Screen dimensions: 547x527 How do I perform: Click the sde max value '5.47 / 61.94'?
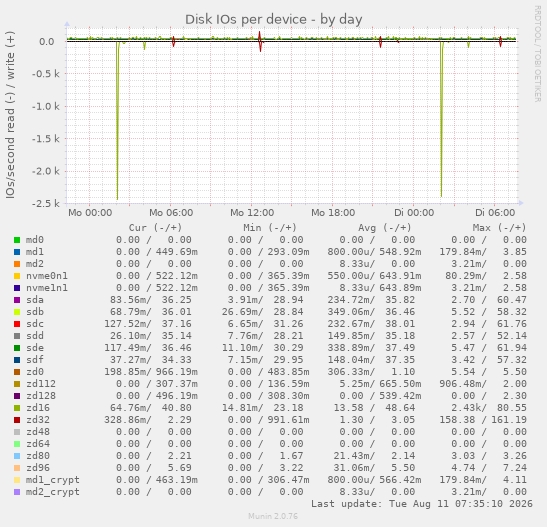point(489,348)
